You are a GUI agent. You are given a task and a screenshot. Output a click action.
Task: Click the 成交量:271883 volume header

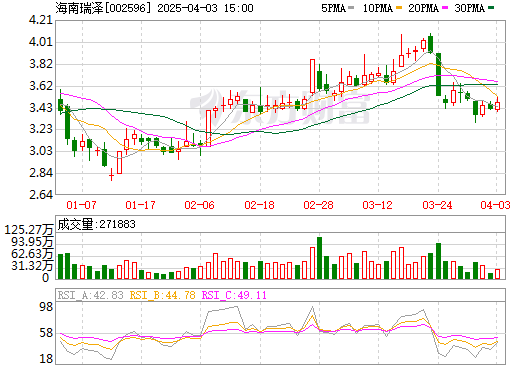coord(96,224)
